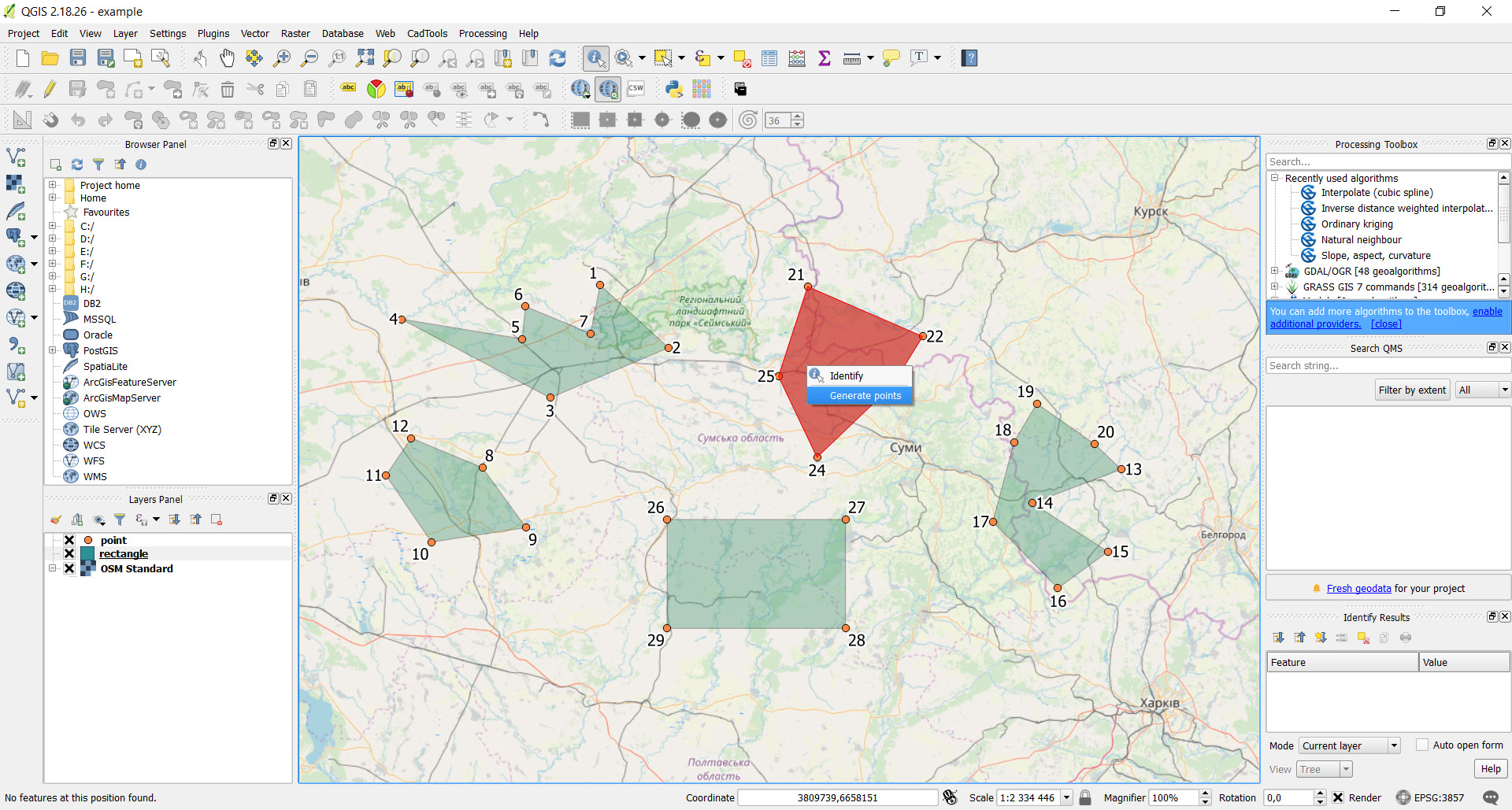Toggle the Render checkbox
This screenshot has height=810, width=1512.
coord(1338,797)
